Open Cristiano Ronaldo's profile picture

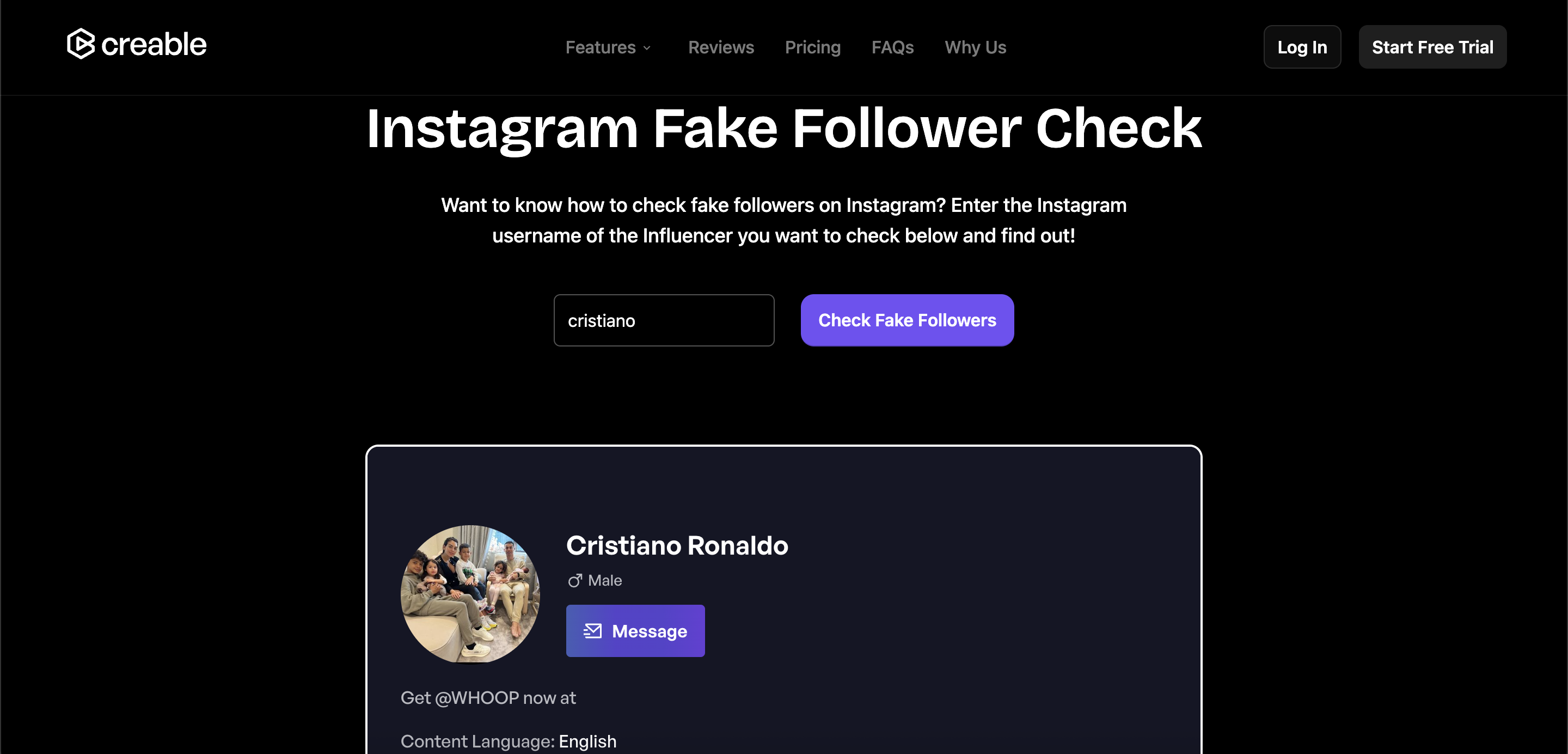470,594
